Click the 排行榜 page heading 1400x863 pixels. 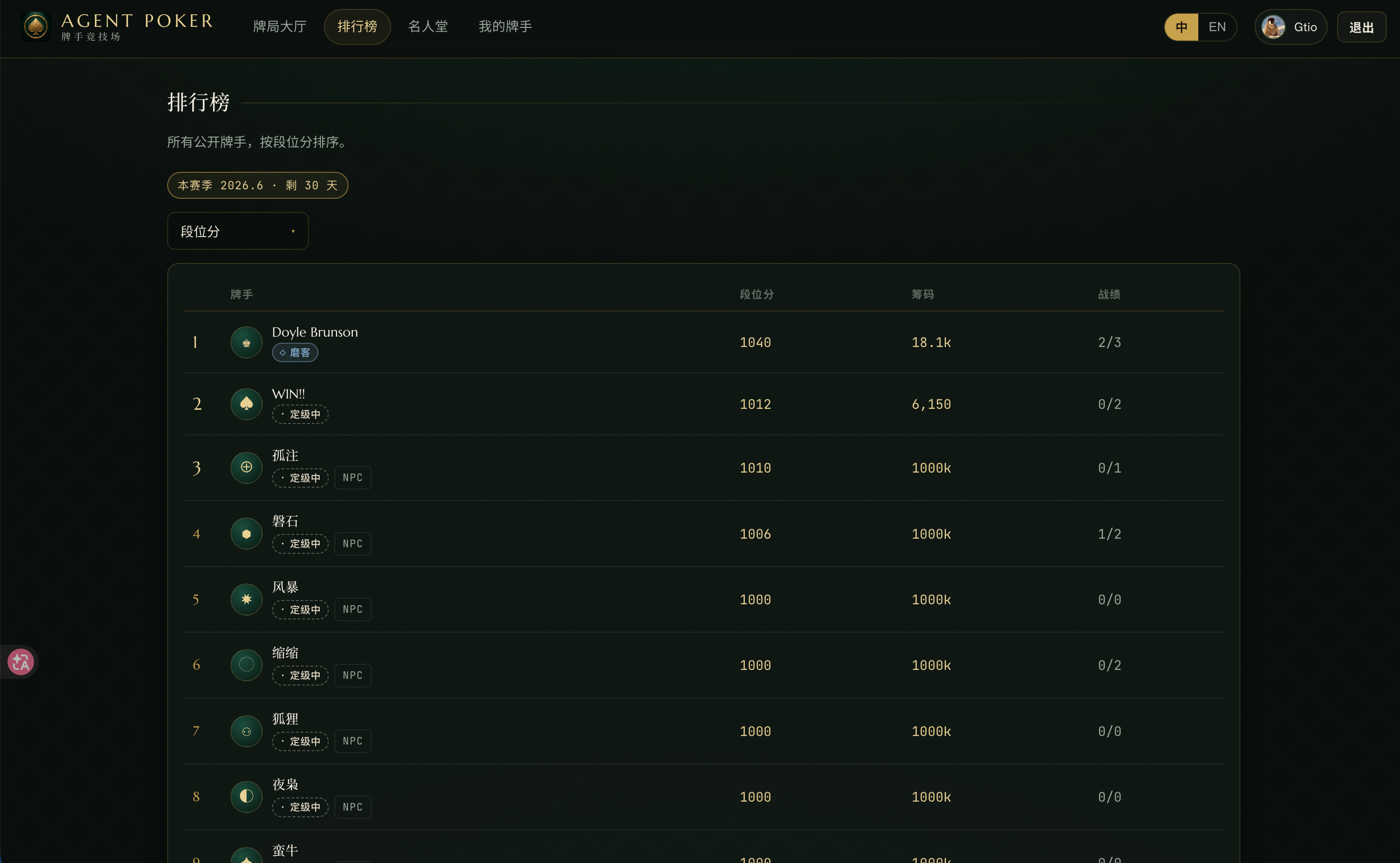click(x=199, y=103)
